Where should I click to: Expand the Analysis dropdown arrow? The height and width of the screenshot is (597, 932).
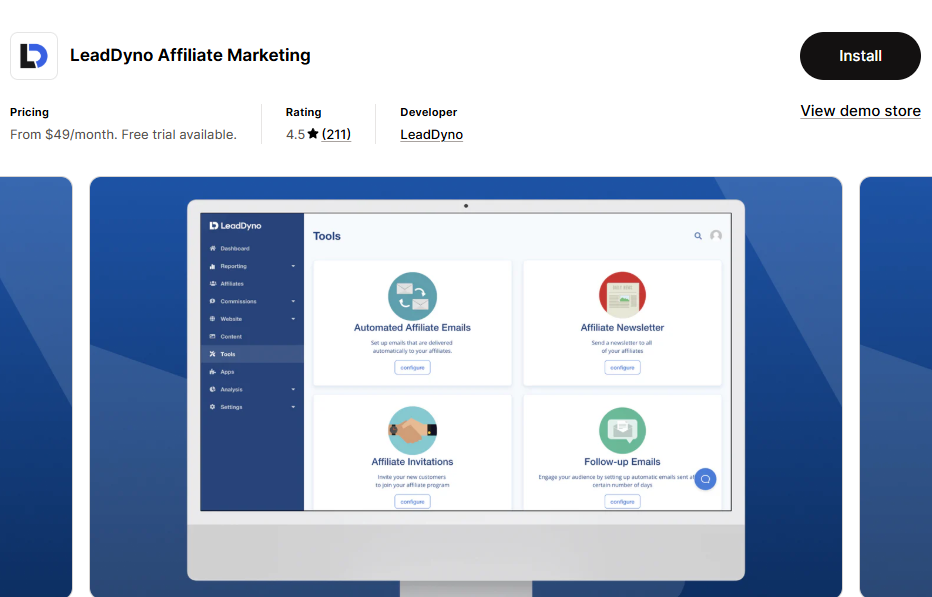pos(293,389)
